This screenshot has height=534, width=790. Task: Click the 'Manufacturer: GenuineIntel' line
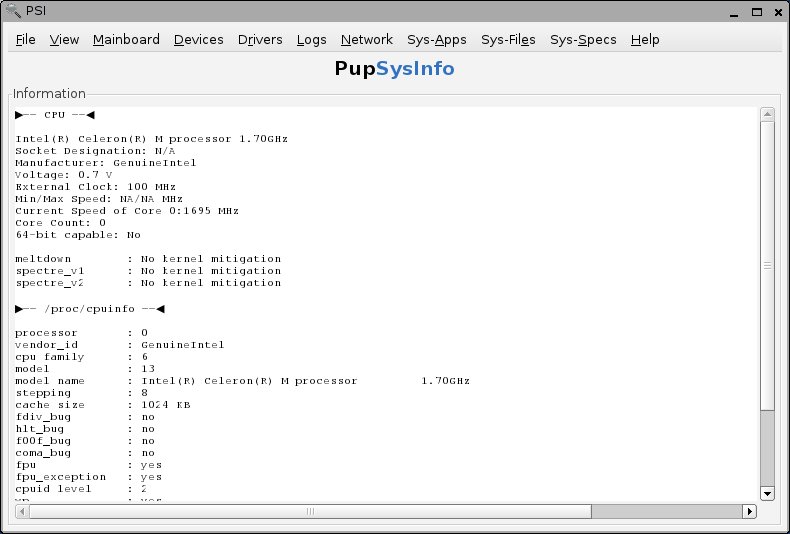coord(106,163)
